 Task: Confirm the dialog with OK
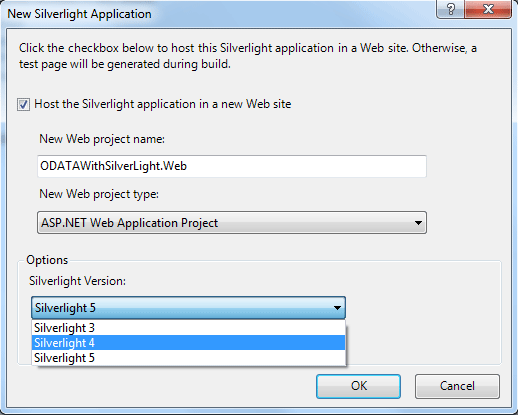pyautogui.click(x=358, y=386)
